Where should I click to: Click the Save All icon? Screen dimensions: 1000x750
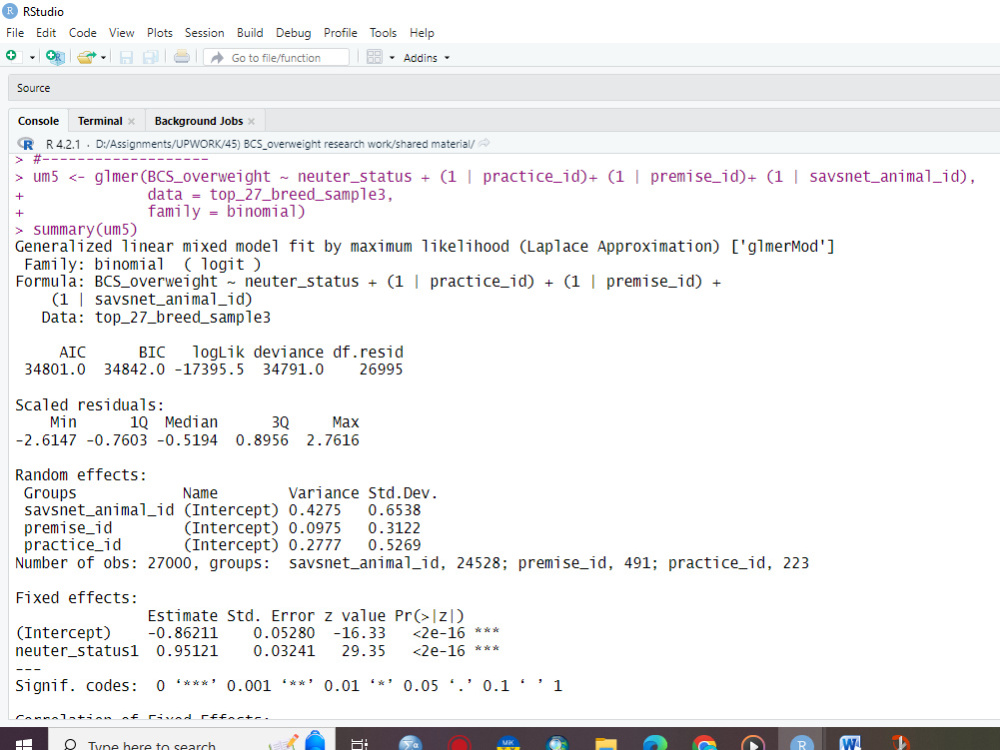[150, 57]
